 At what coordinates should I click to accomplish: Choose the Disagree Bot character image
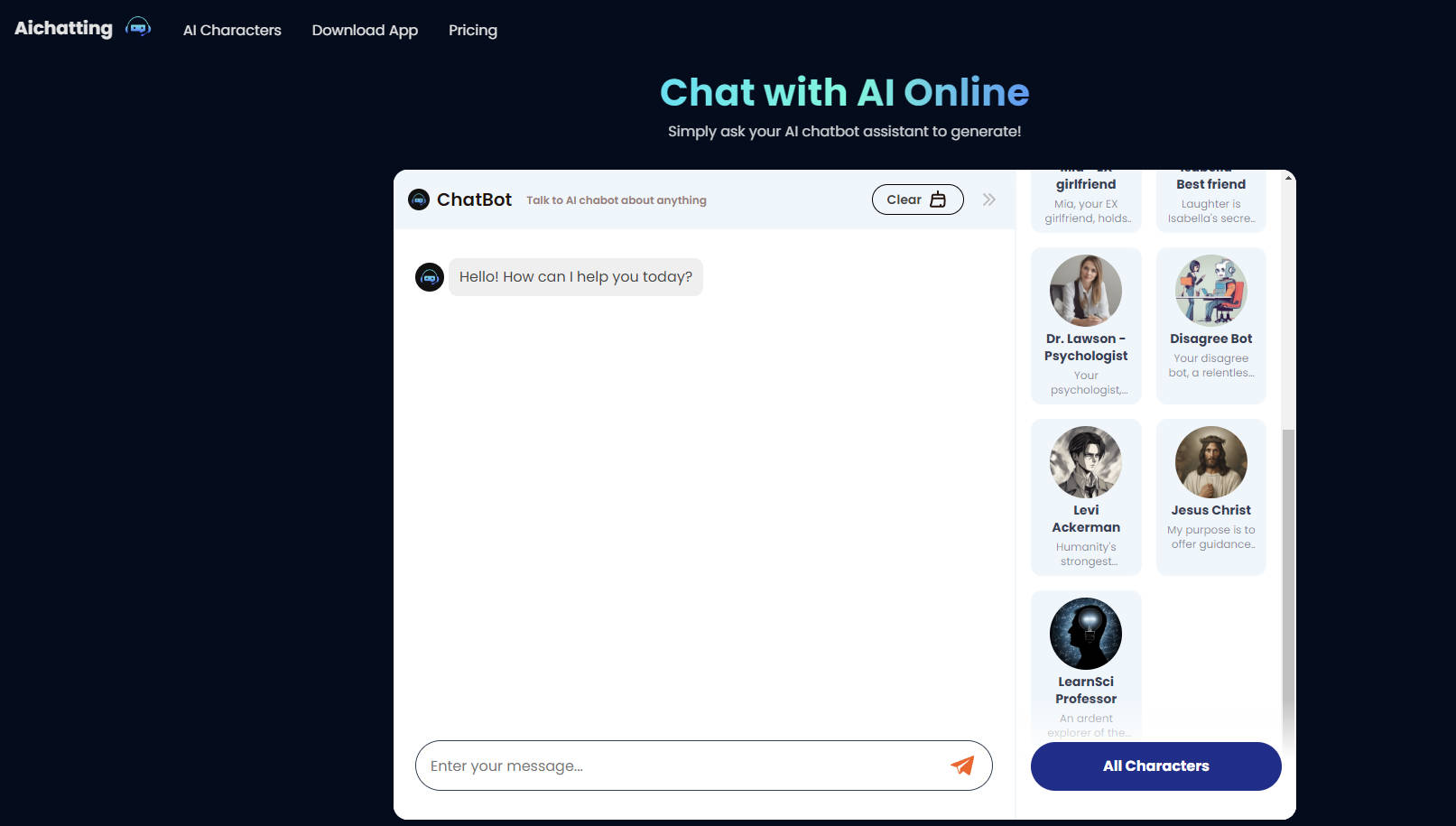tap(1211, 291)
